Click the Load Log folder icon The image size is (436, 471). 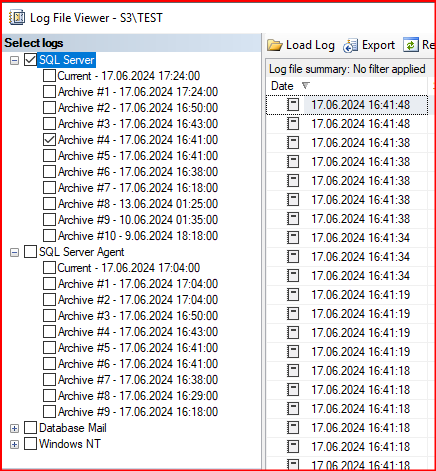click(x=274, y=45)
